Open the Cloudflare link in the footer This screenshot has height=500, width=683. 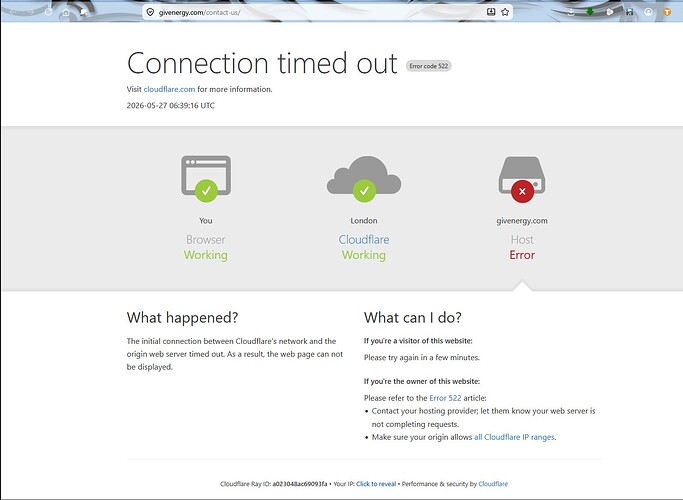[493, 484]
